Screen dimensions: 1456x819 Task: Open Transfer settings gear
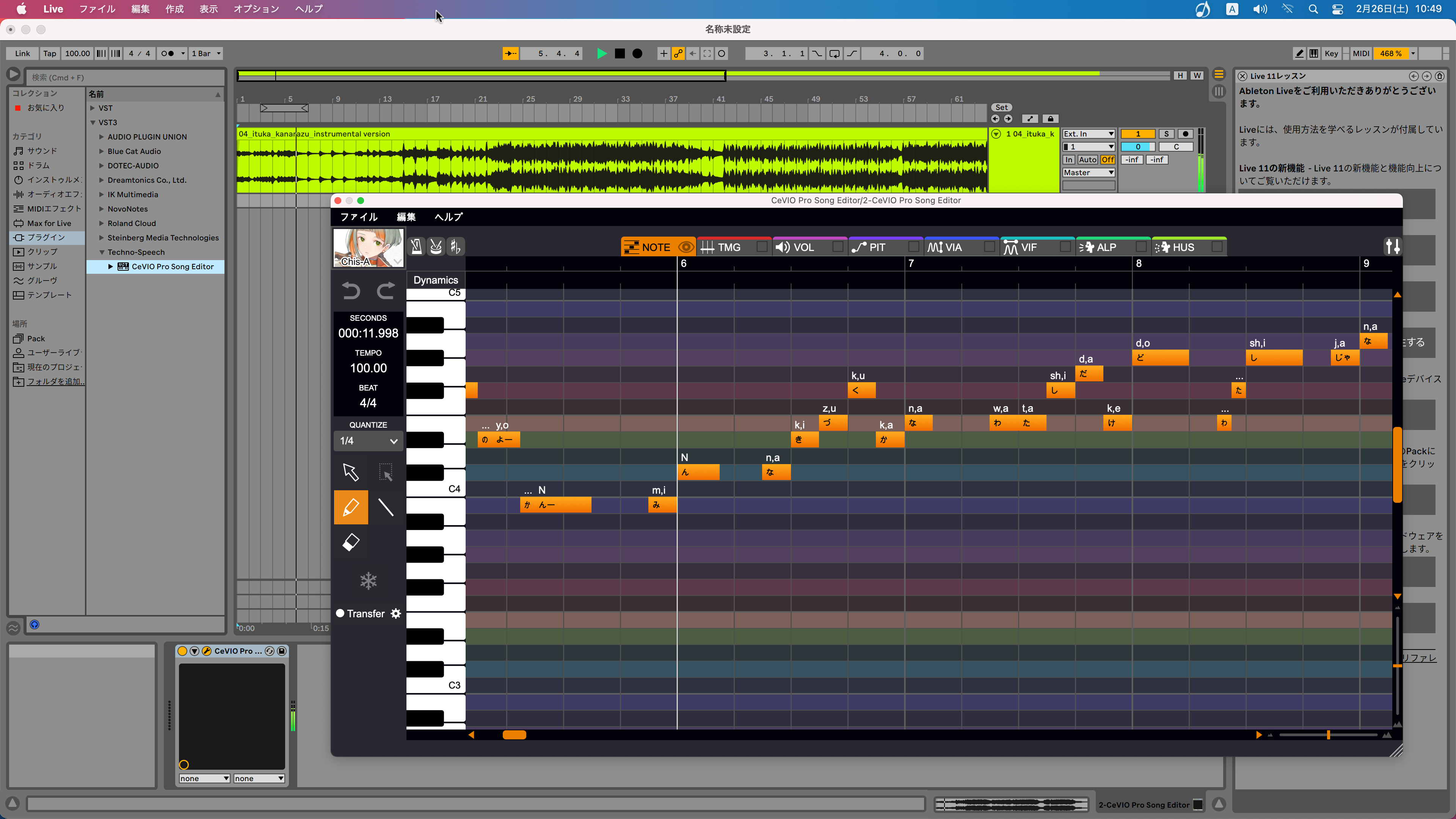click(395, 613)
